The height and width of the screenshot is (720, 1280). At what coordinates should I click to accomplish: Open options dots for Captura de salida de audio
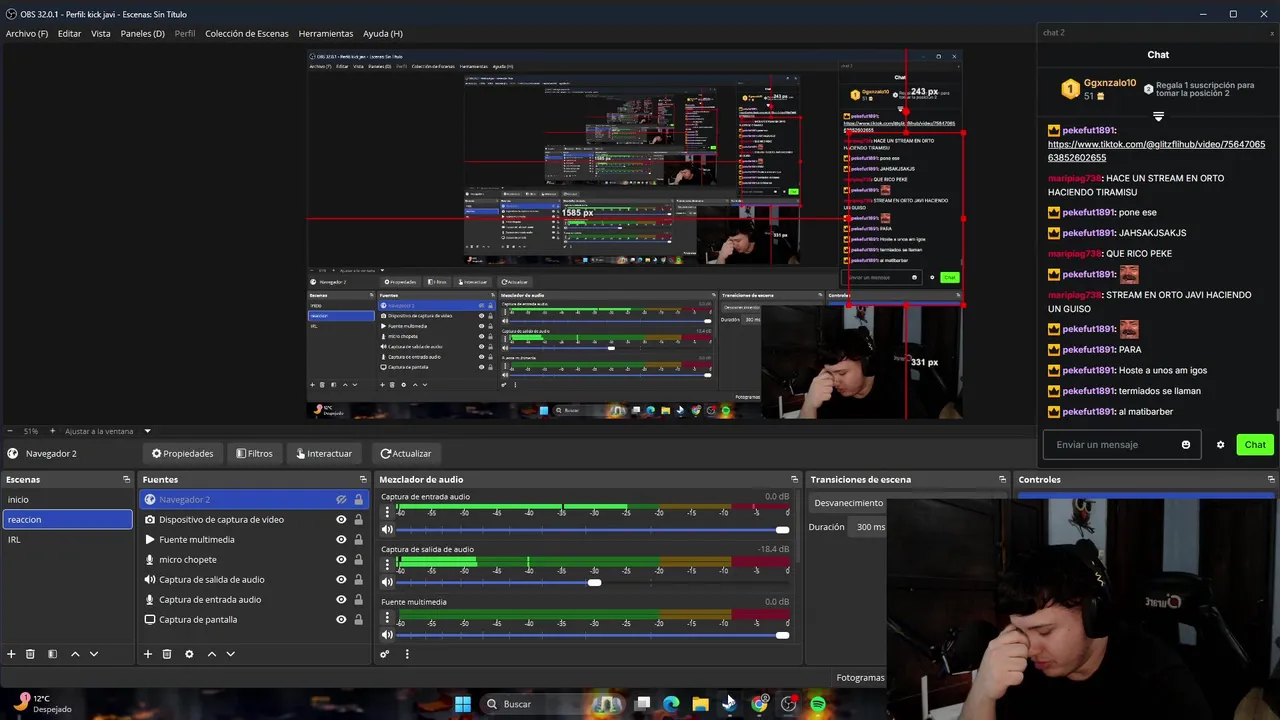tap(388, 565)
